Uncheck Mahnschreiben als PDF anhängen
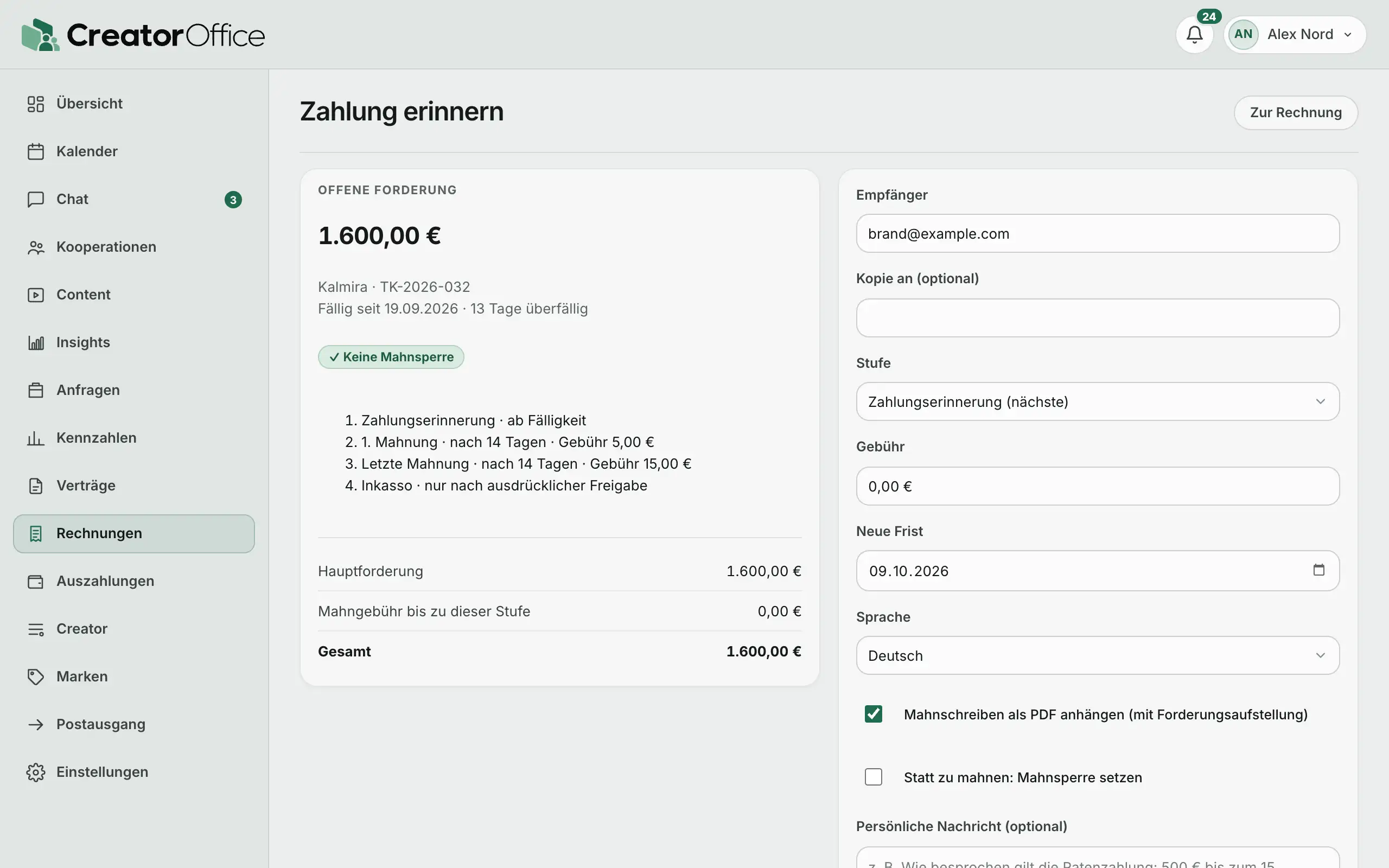 873,714
